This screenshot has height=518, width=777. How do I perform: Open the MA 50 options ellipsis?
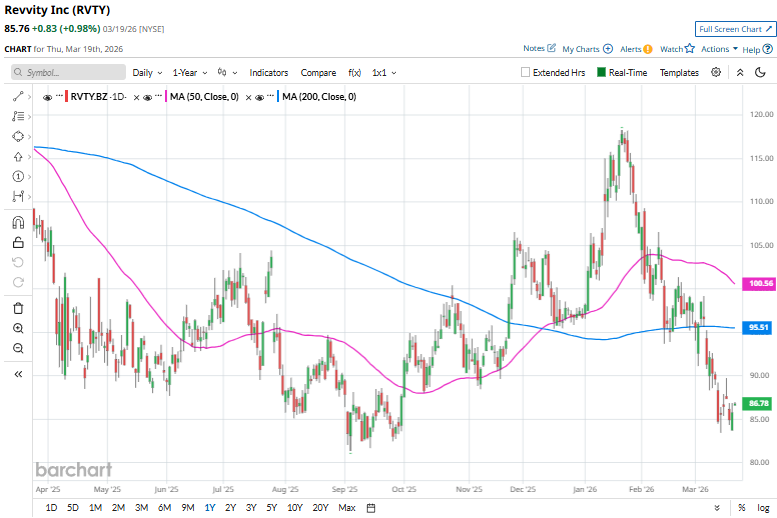pyautogui.click(x=159, y=96)
